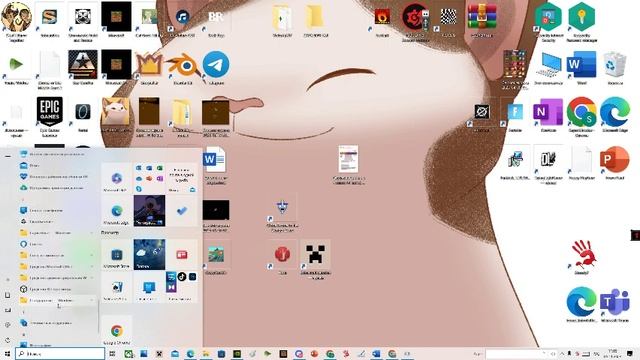Open the Weather tile in Start menu
The image size is (640, 360).
[x=149, y=255]
